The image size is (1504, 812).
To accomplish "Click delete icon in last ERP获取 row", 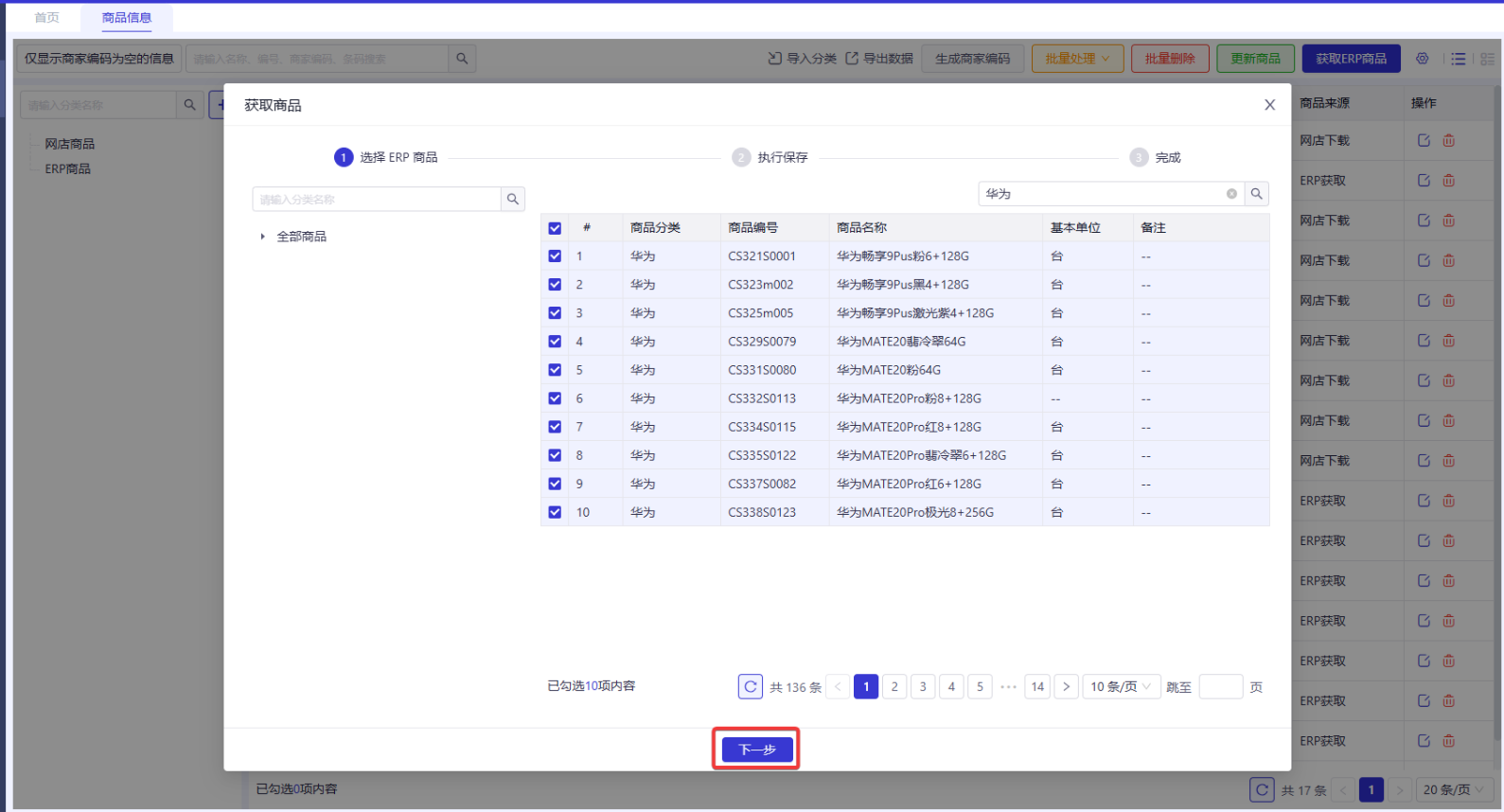I will point(1448,741).
